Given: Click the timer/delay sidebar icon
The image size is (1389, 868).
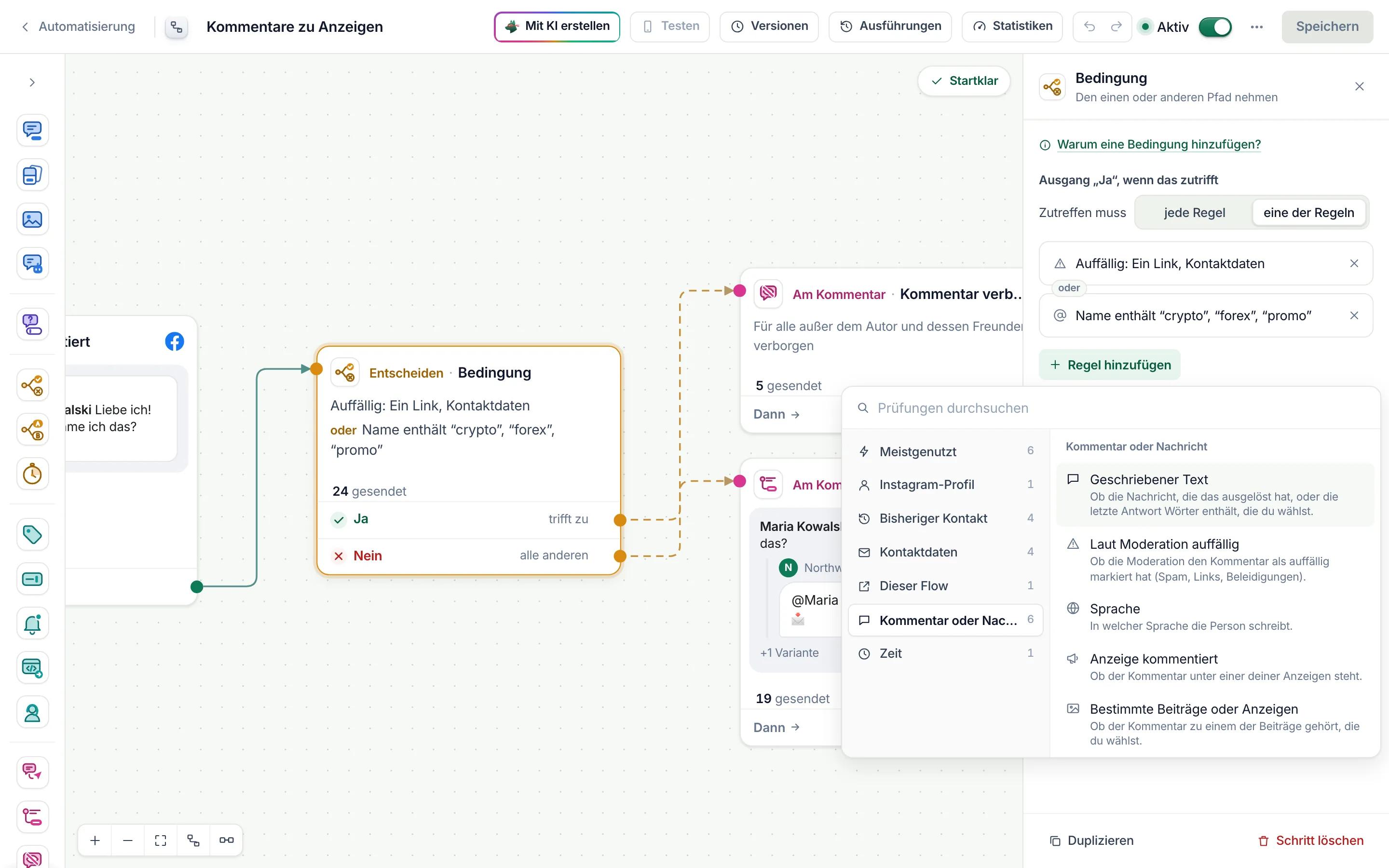Looking at the screenshot, I should (x=32, y=474).
